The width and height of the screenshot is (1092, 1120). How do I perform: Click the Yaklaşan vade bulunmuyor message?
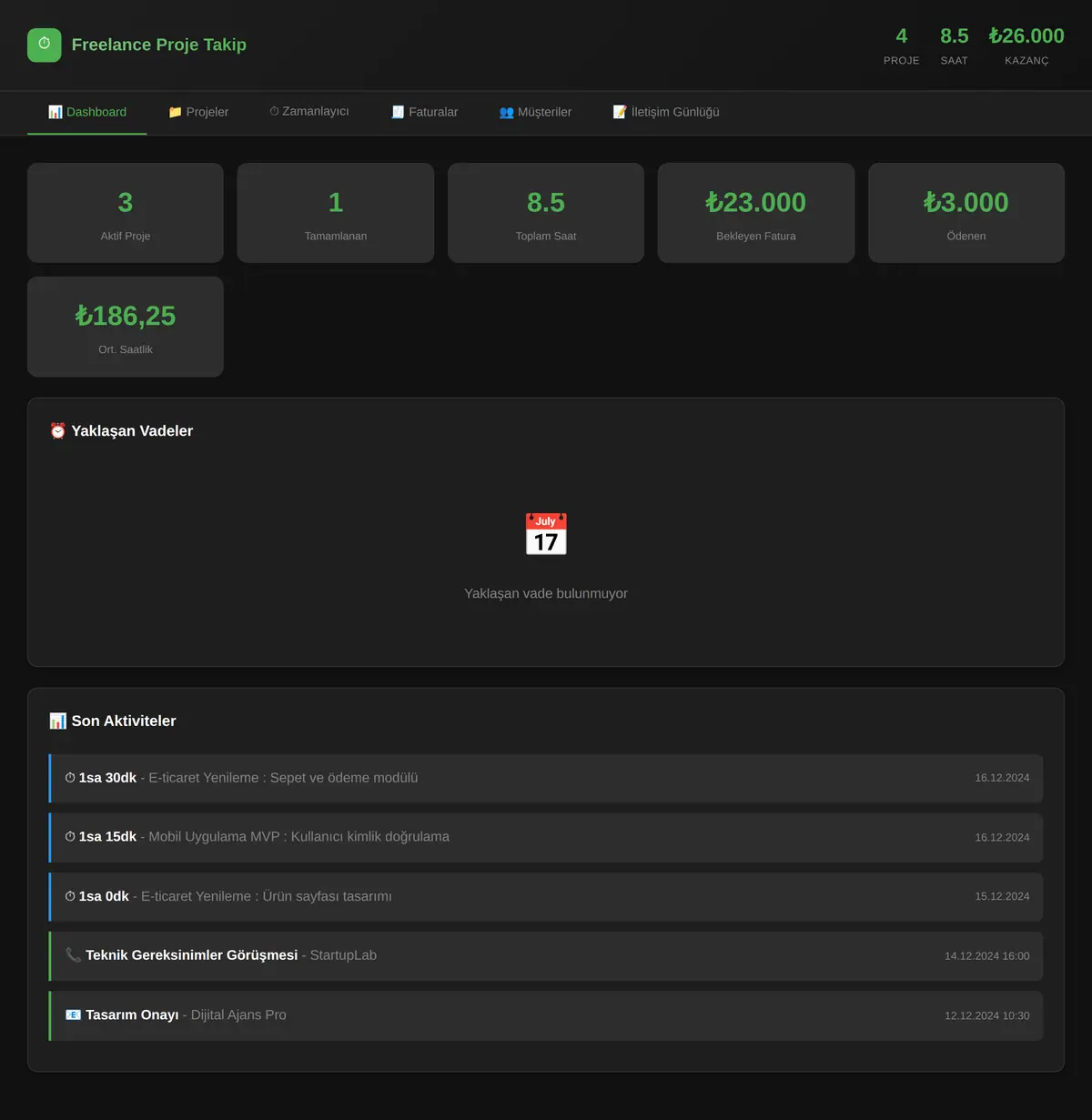coord(546,593)
